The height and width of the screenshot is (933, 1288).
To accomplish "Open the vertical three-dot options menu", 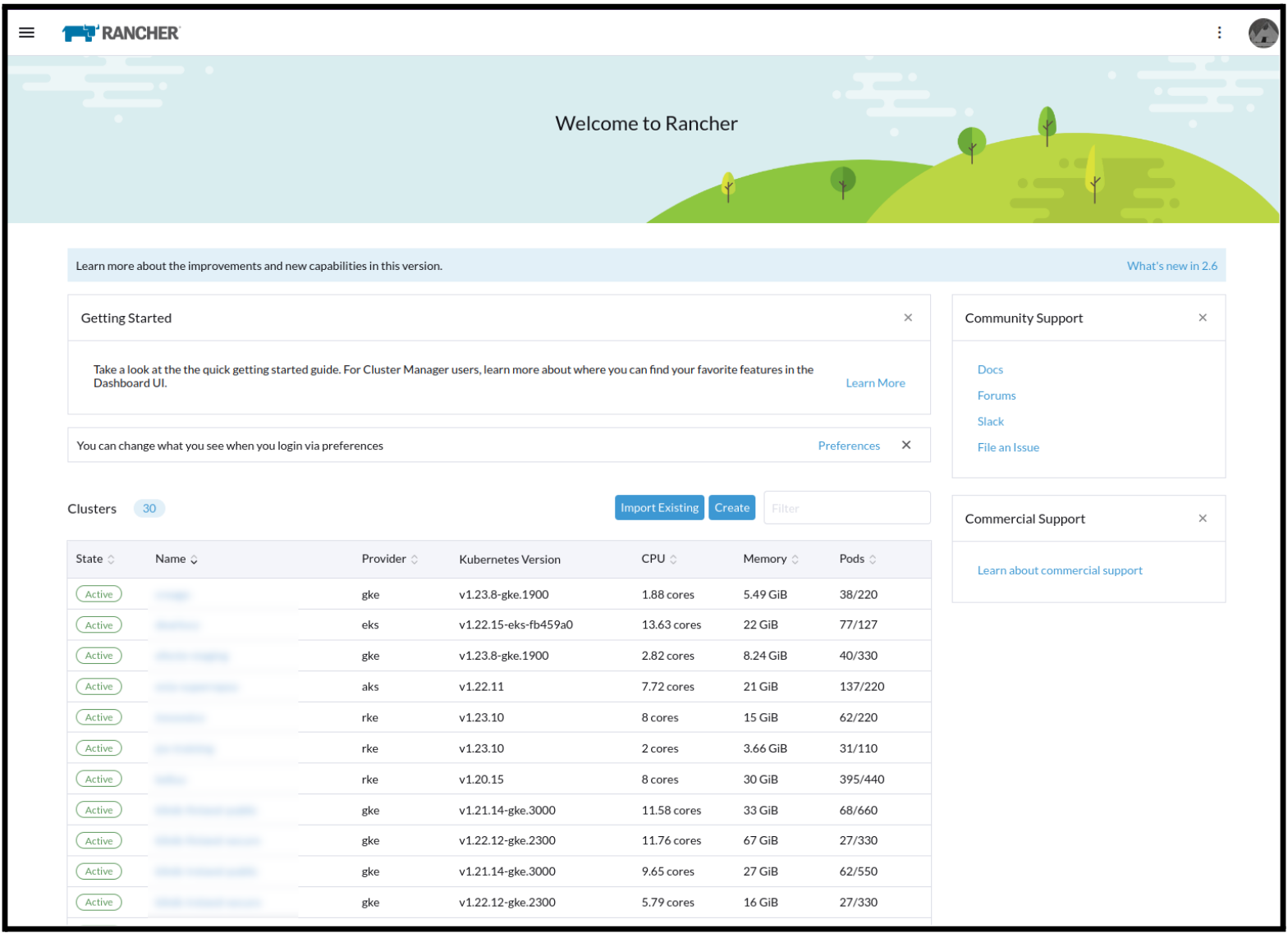I will pyautogui.click(x=1219, y=33).
